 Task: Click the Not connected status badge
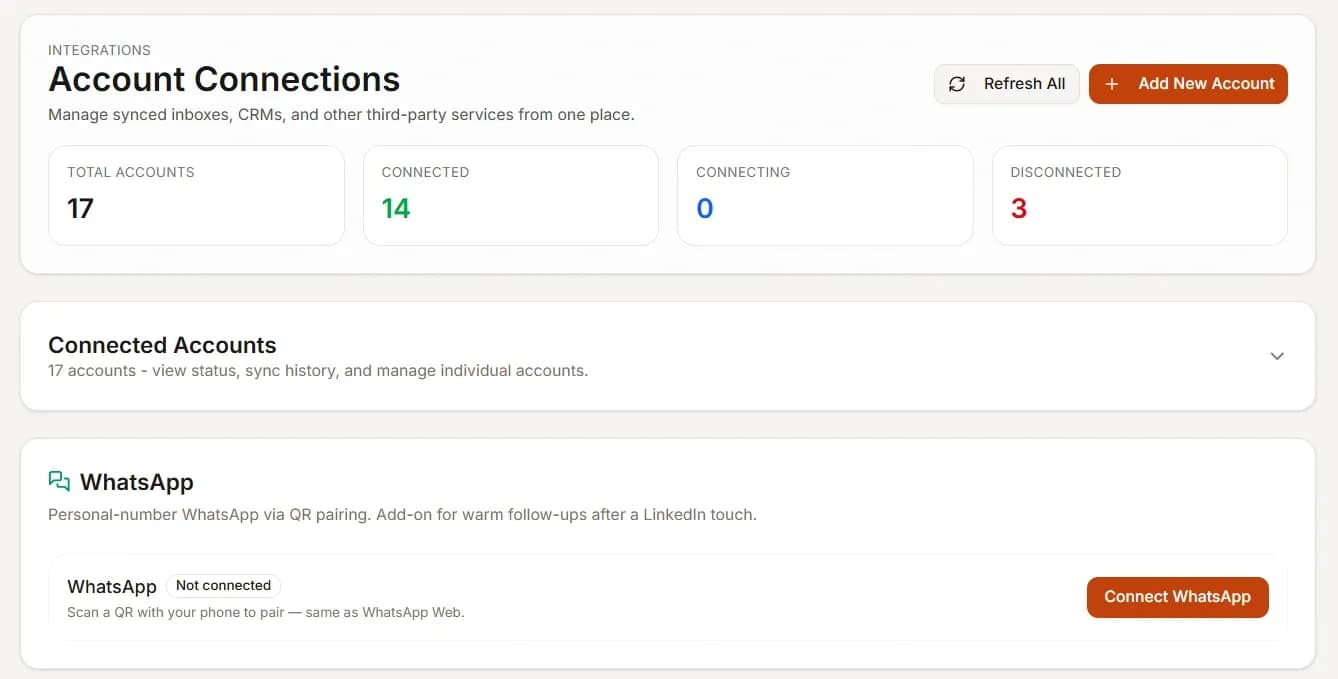(x=223, y=586)
